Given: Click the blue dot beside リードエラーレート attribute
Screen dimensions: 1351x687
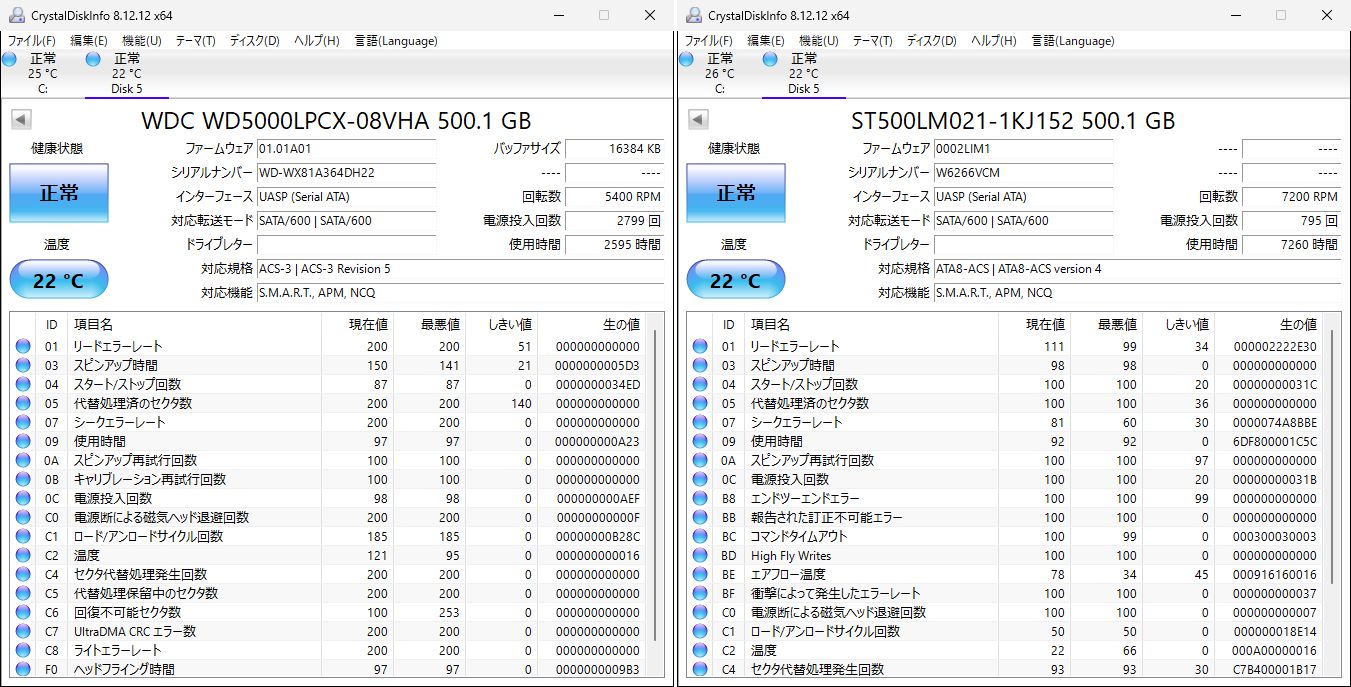Looking at the screenshot, I should pos(22,346).
